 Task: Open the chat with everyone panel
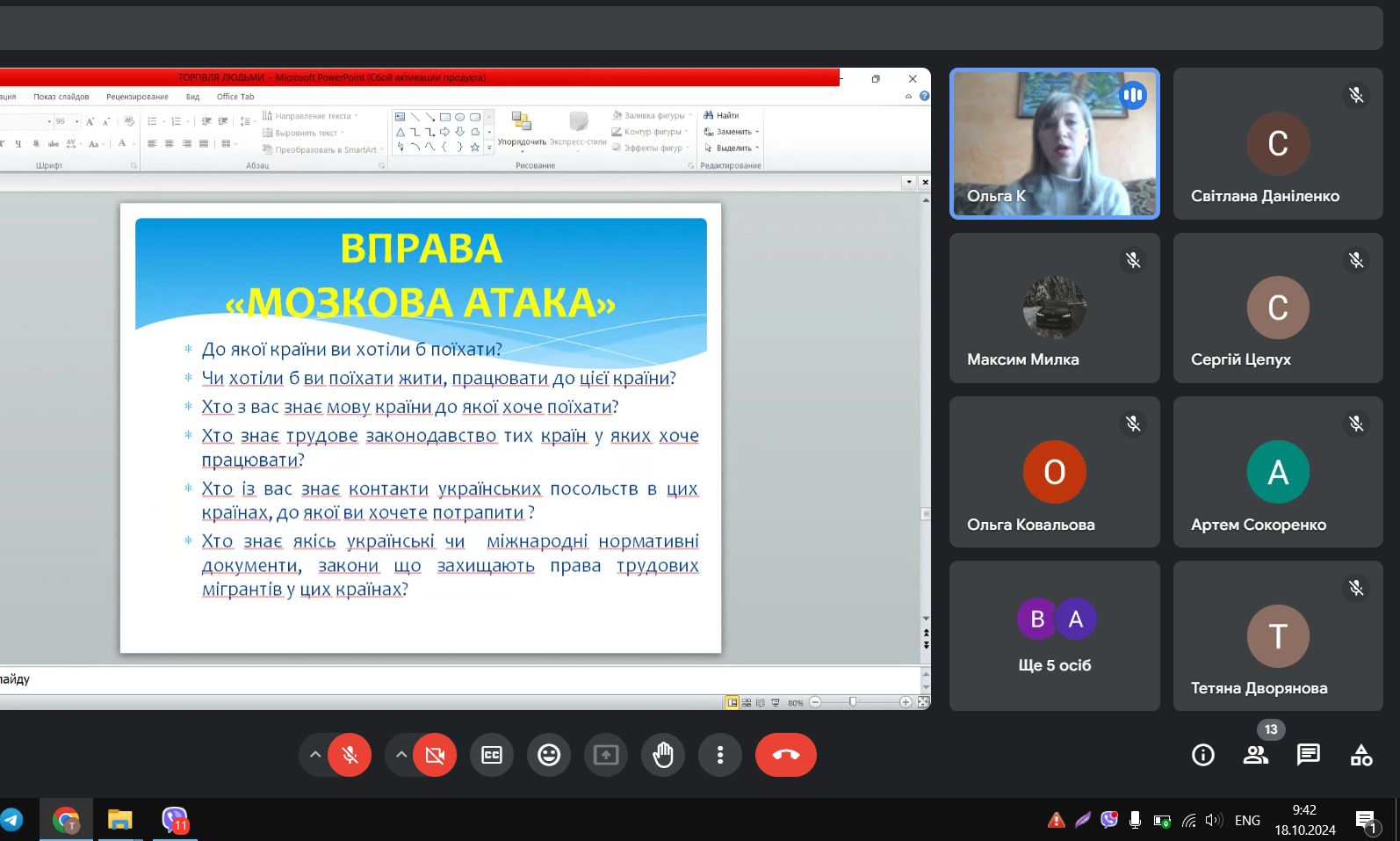tap(1309, 755)
